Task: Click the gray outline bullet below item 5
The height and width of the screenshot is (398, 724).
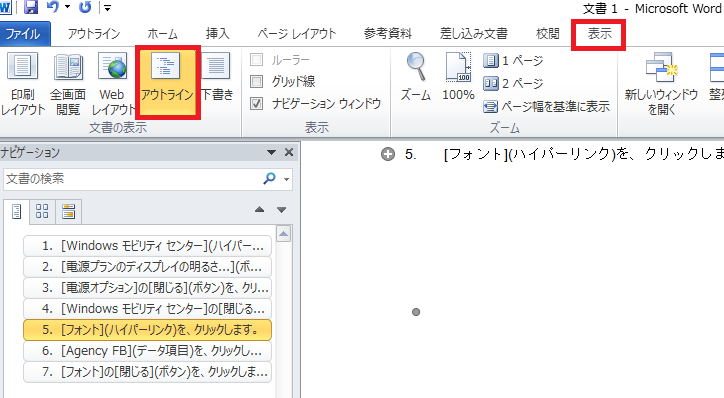Action: pyautogui.click(x=416, y=312)
